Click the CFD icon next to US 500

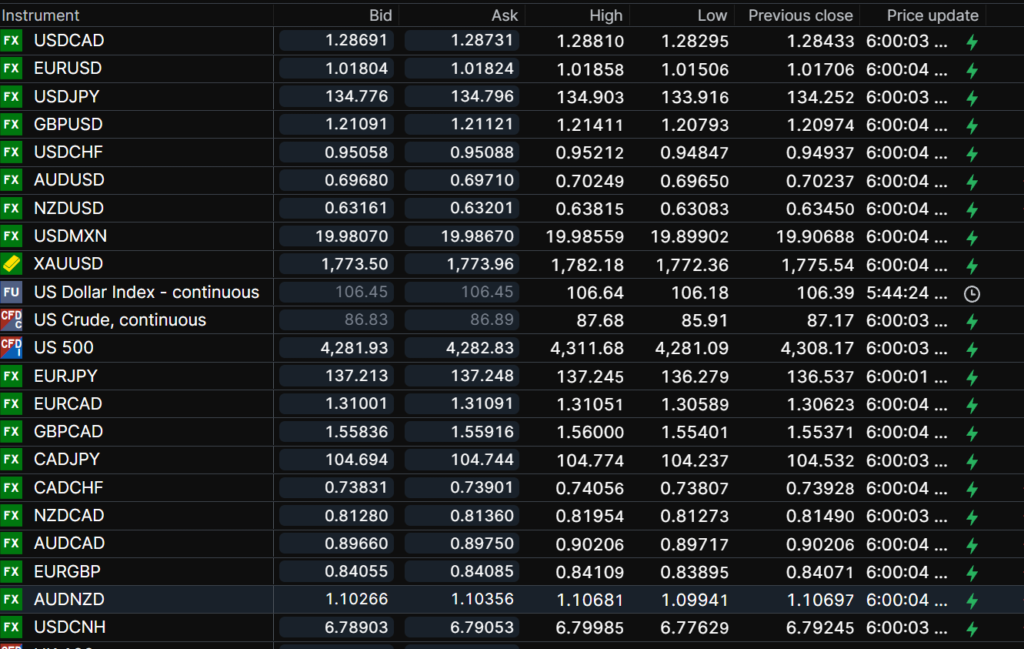pos(11,348)
